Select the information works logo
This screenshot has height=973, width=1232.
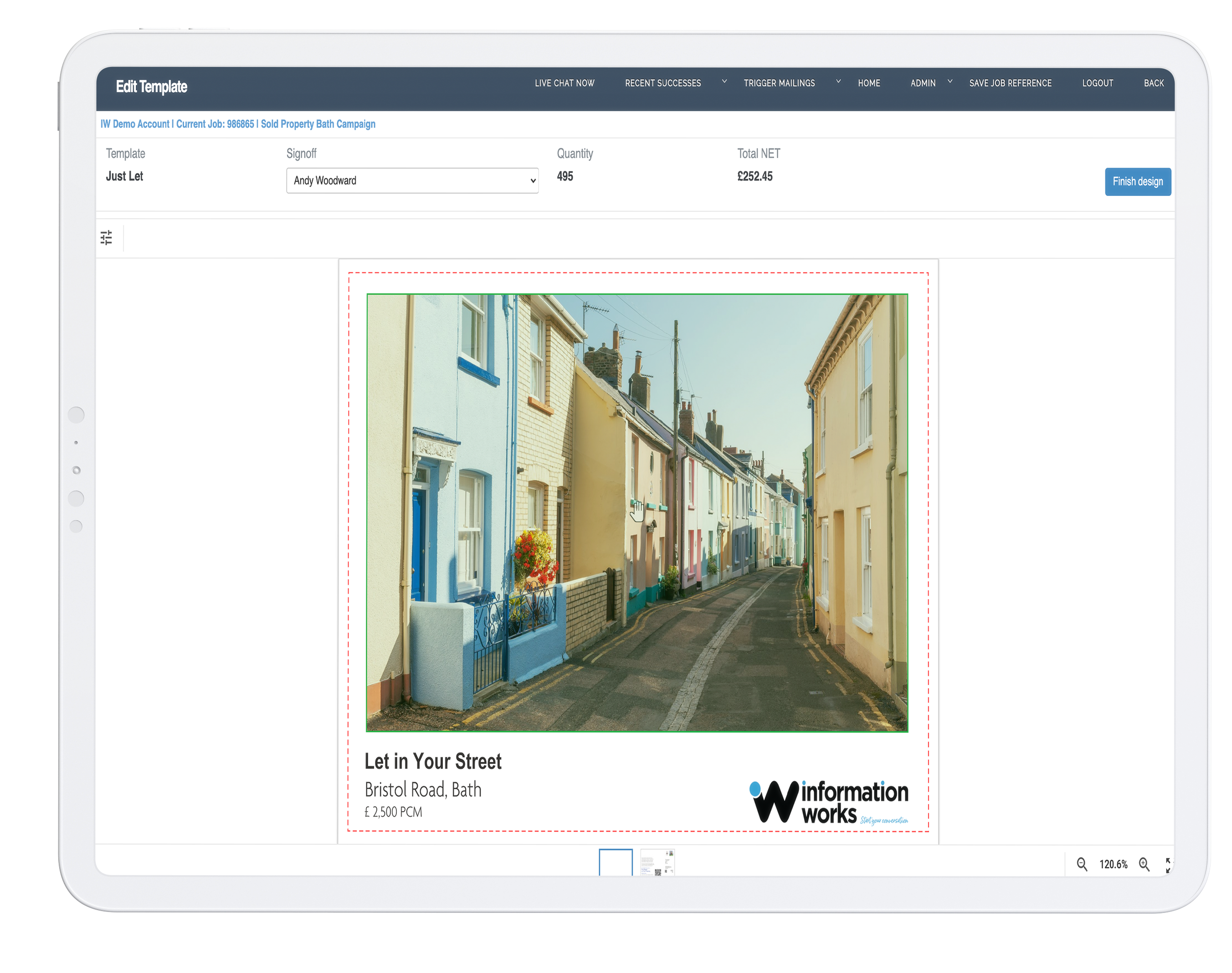829,802
